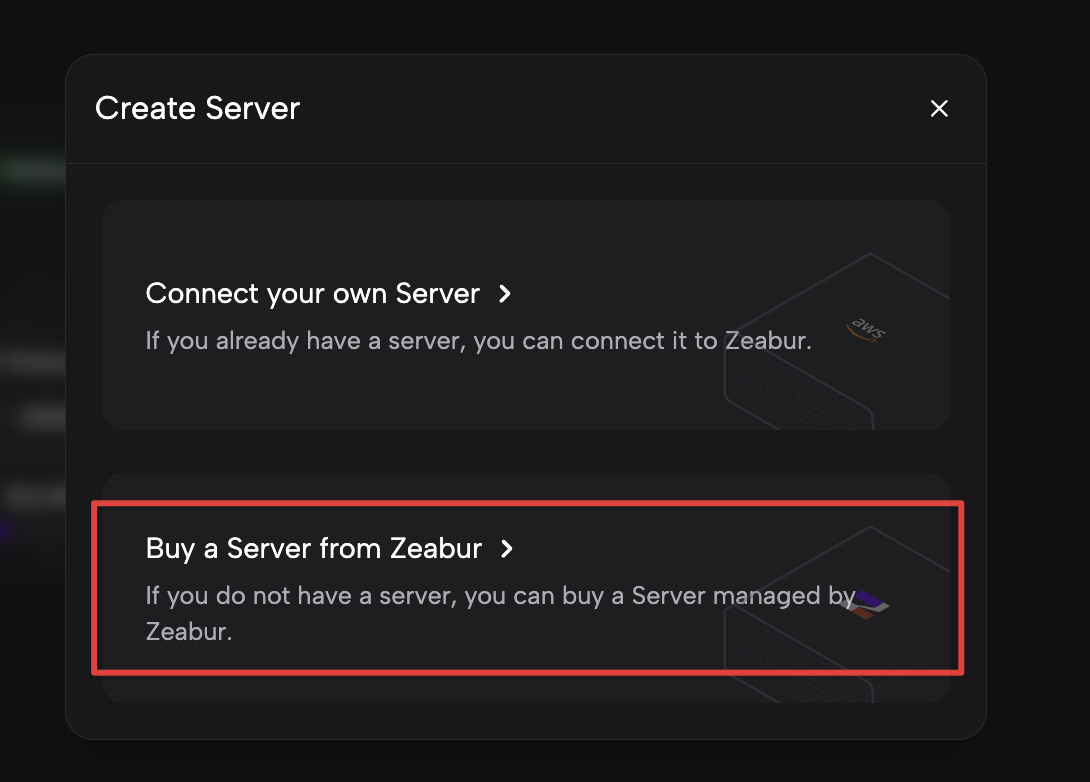The height and width of the screenshot is (782, 1090).
Task: Click the Create Server dialog title
Action: point(197,108)
